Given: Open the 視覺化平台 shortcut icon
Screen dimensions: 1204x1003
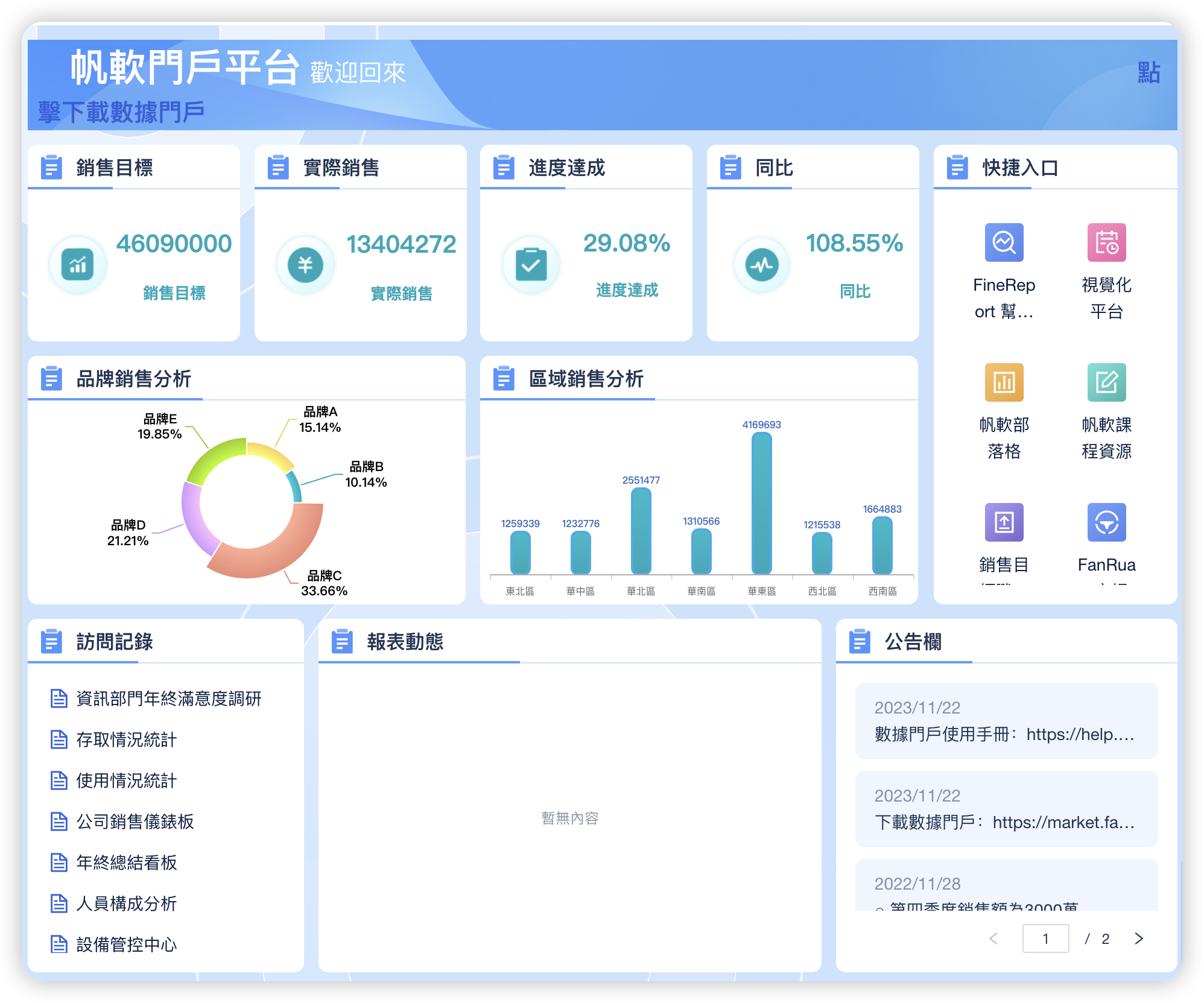Looking at the screenshot, I should pos(1107,243).
